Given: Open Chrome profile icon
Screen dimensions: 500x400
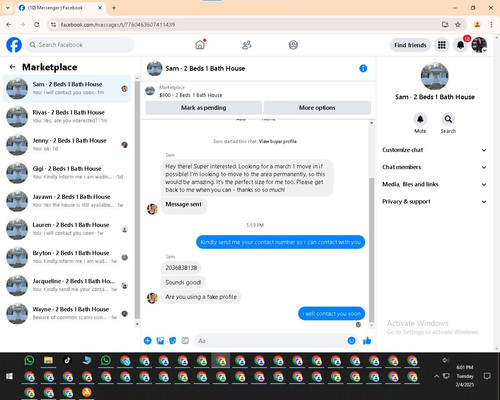Looking at the screenshot, I should pos(477,24).
